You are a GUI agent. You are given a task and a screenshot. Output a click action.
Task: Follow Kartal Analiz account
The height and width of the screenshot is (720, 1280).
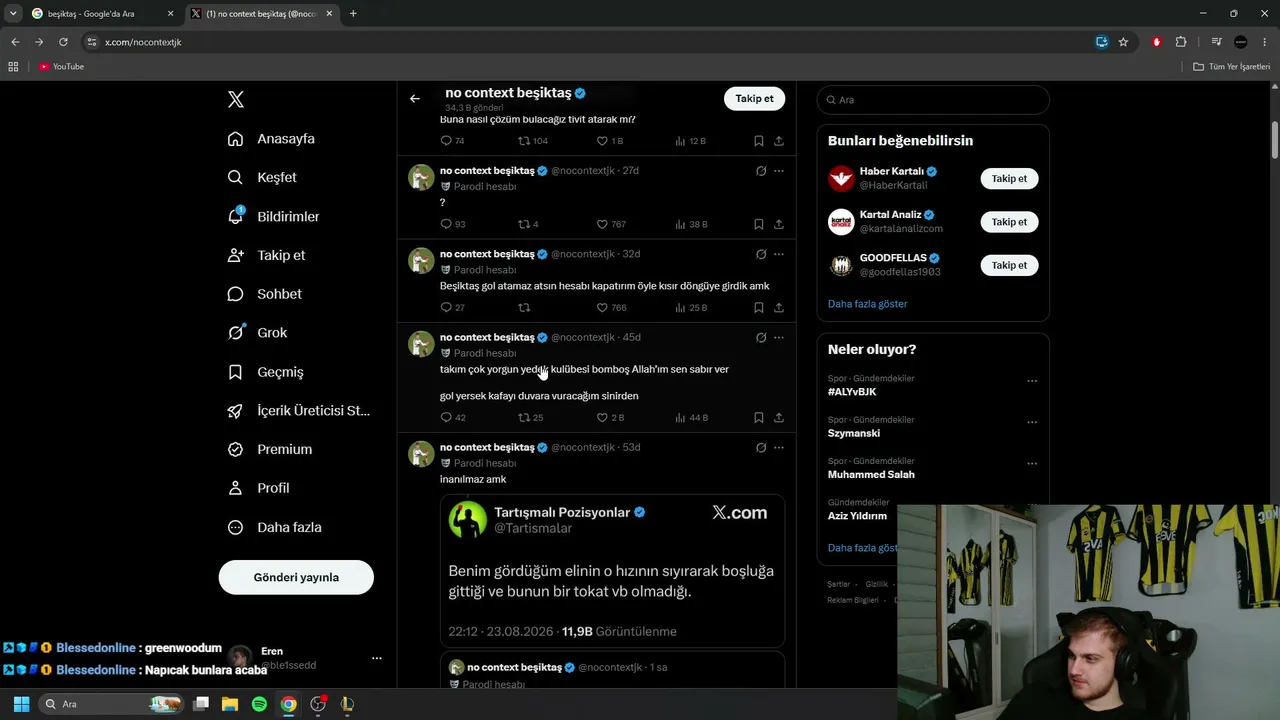point(1009,222)
